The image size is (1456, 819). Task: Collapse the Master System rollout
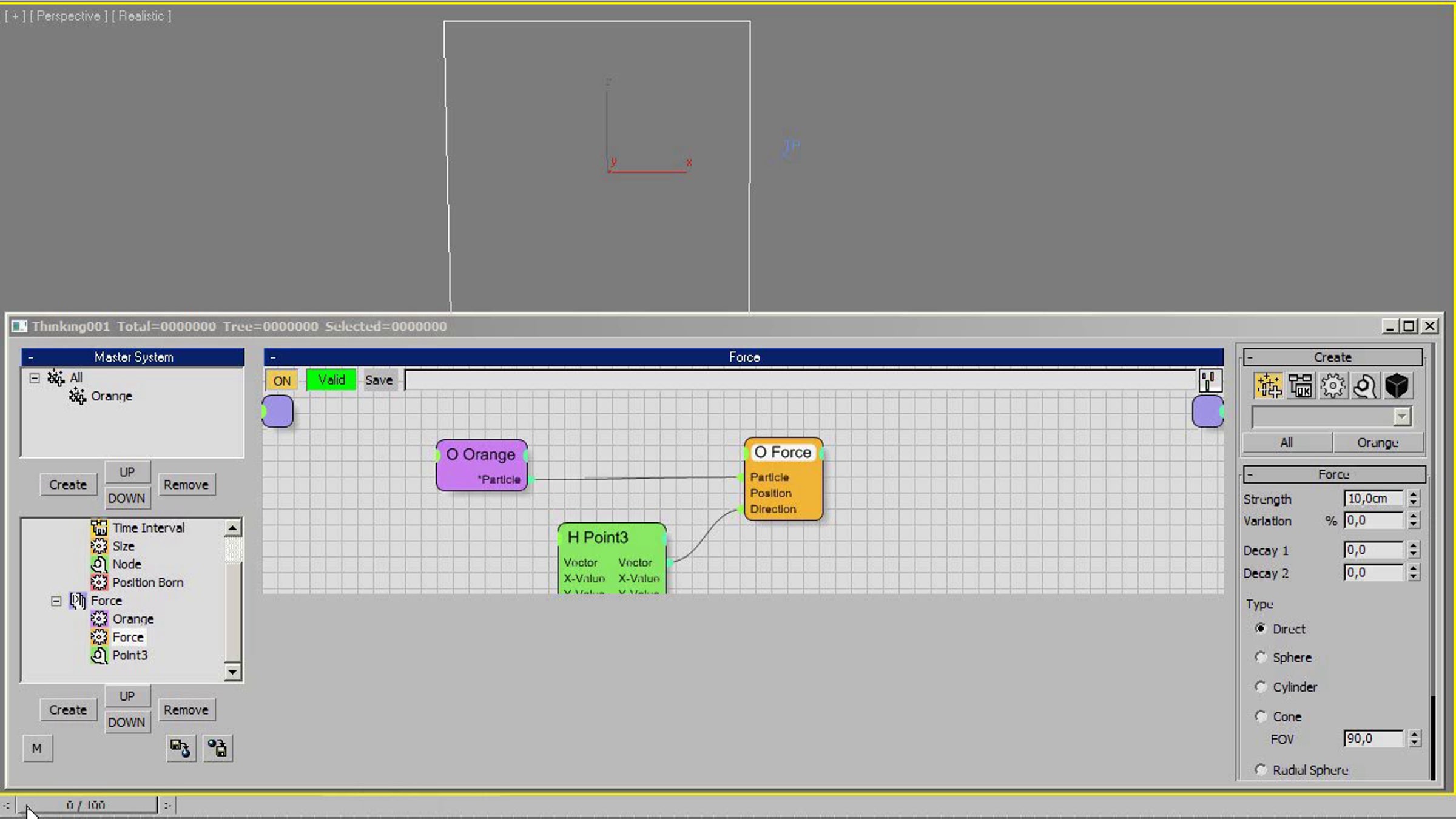click(133, 357)
